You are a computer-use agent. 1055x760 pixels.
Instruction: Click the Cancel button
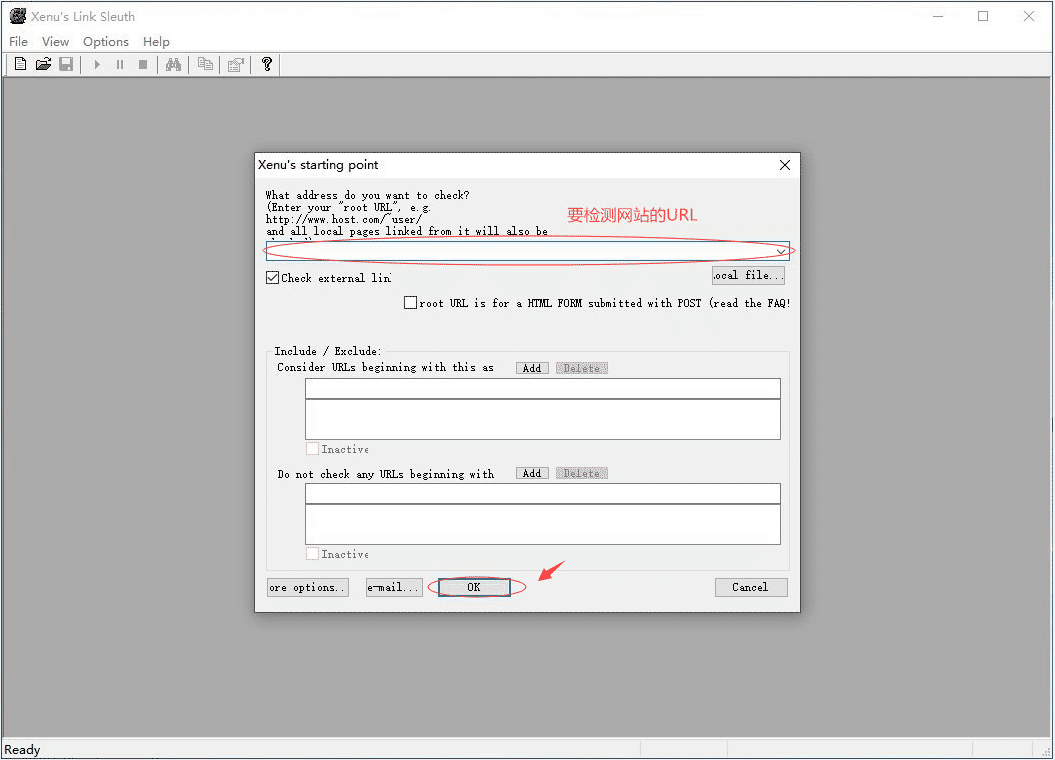tap(751, 587)
